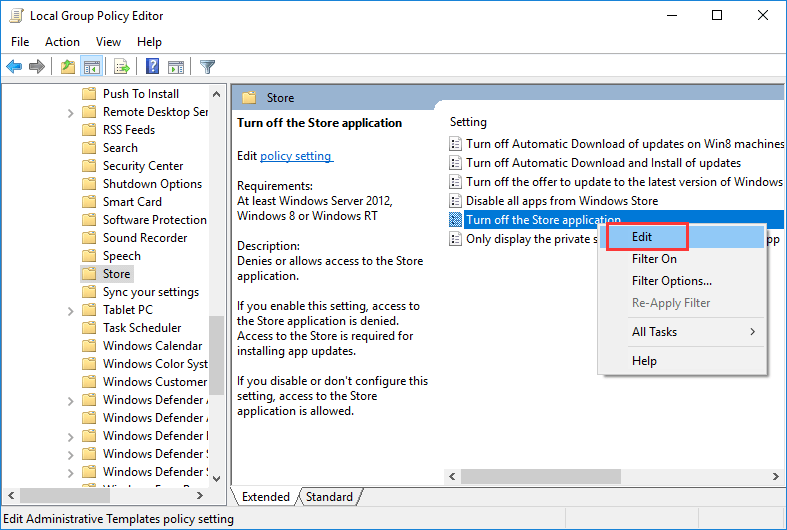The width and height of the screenshot is (787, 530).
Task: Select the Sync your settings folder
Action: [150, 292]
